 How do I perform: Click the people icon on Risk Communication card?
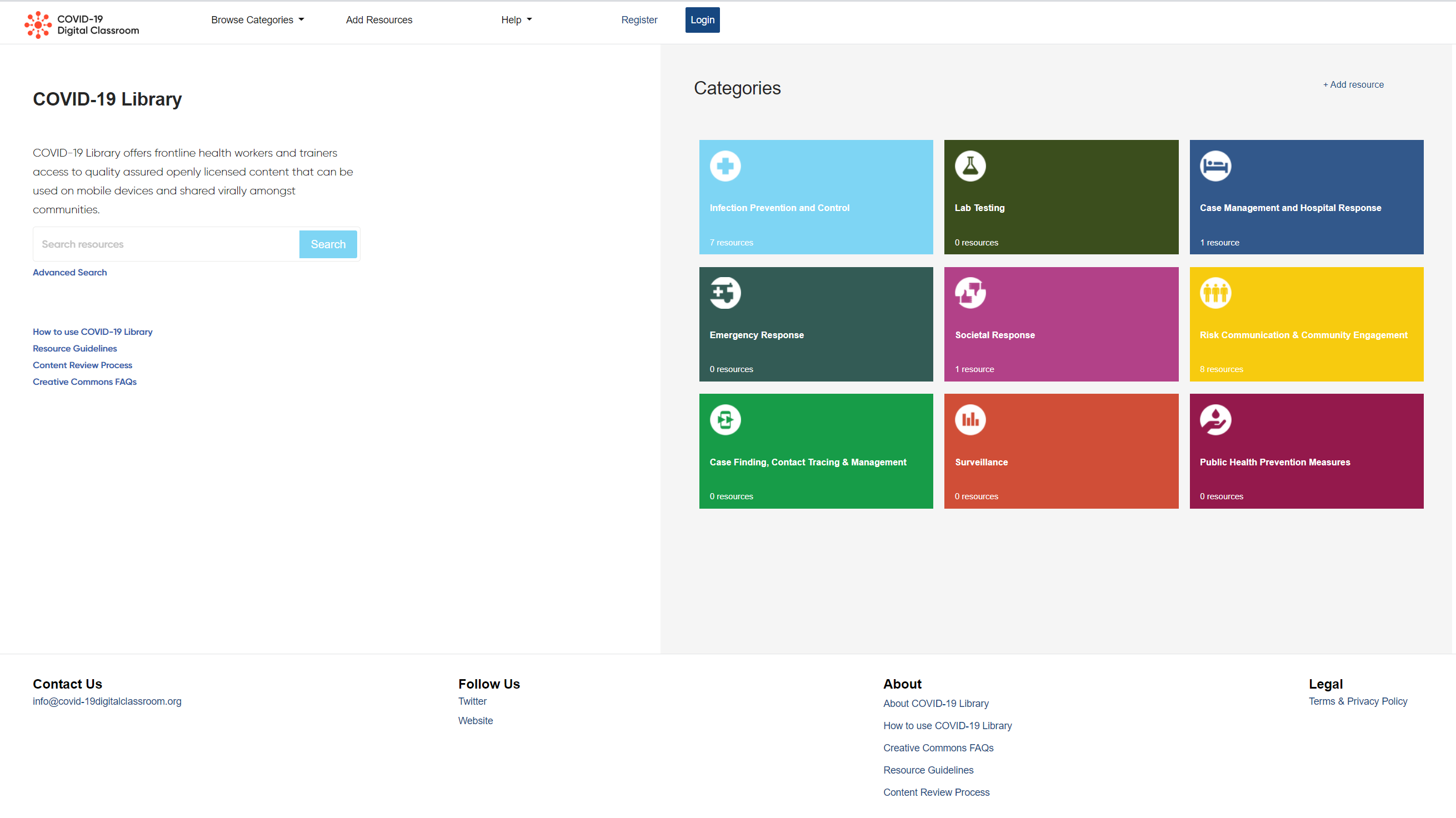[x=1215, y=293]
